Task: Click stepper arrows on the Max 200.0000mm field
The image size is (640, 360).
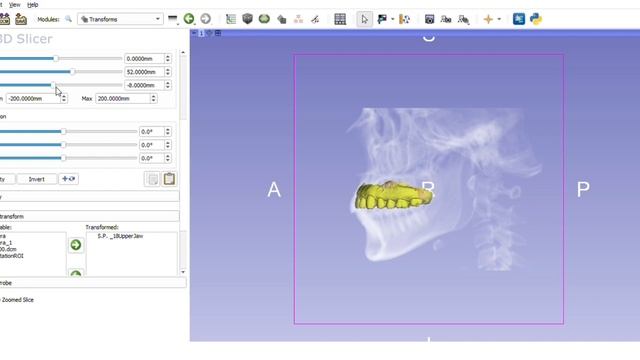Action: point(153,98)
